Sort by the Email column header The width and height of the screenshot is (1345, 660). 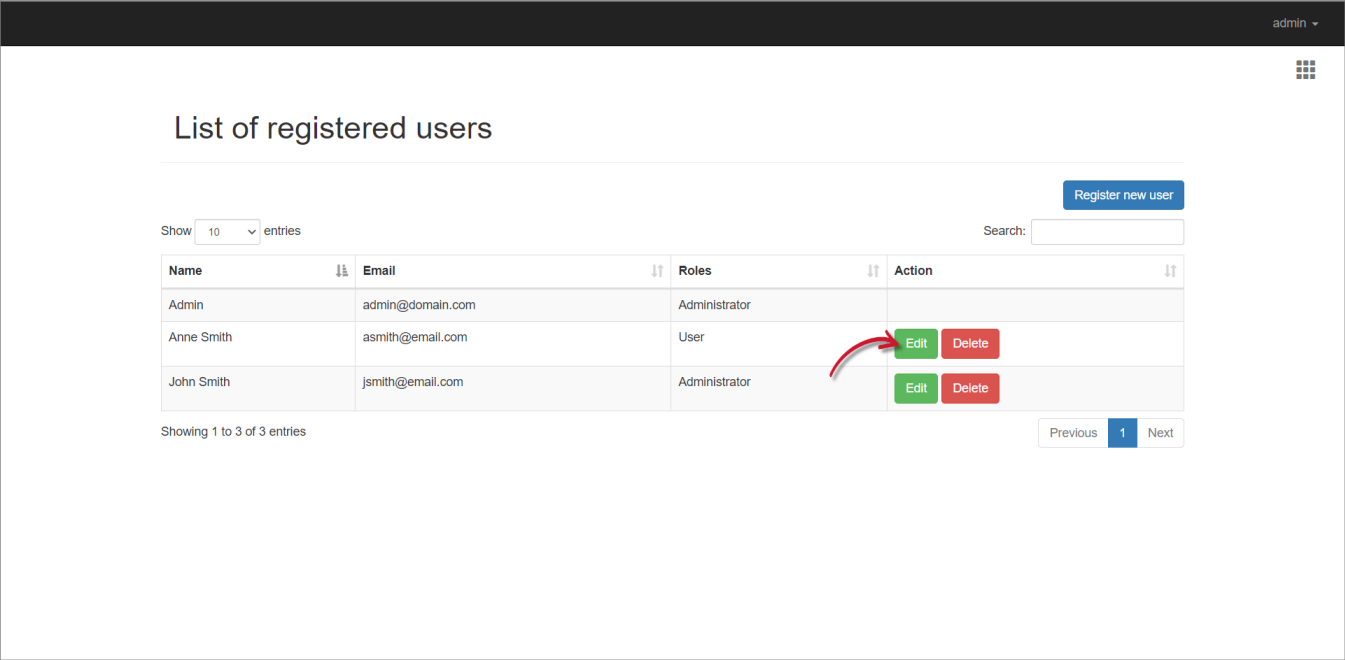(379, 270)
